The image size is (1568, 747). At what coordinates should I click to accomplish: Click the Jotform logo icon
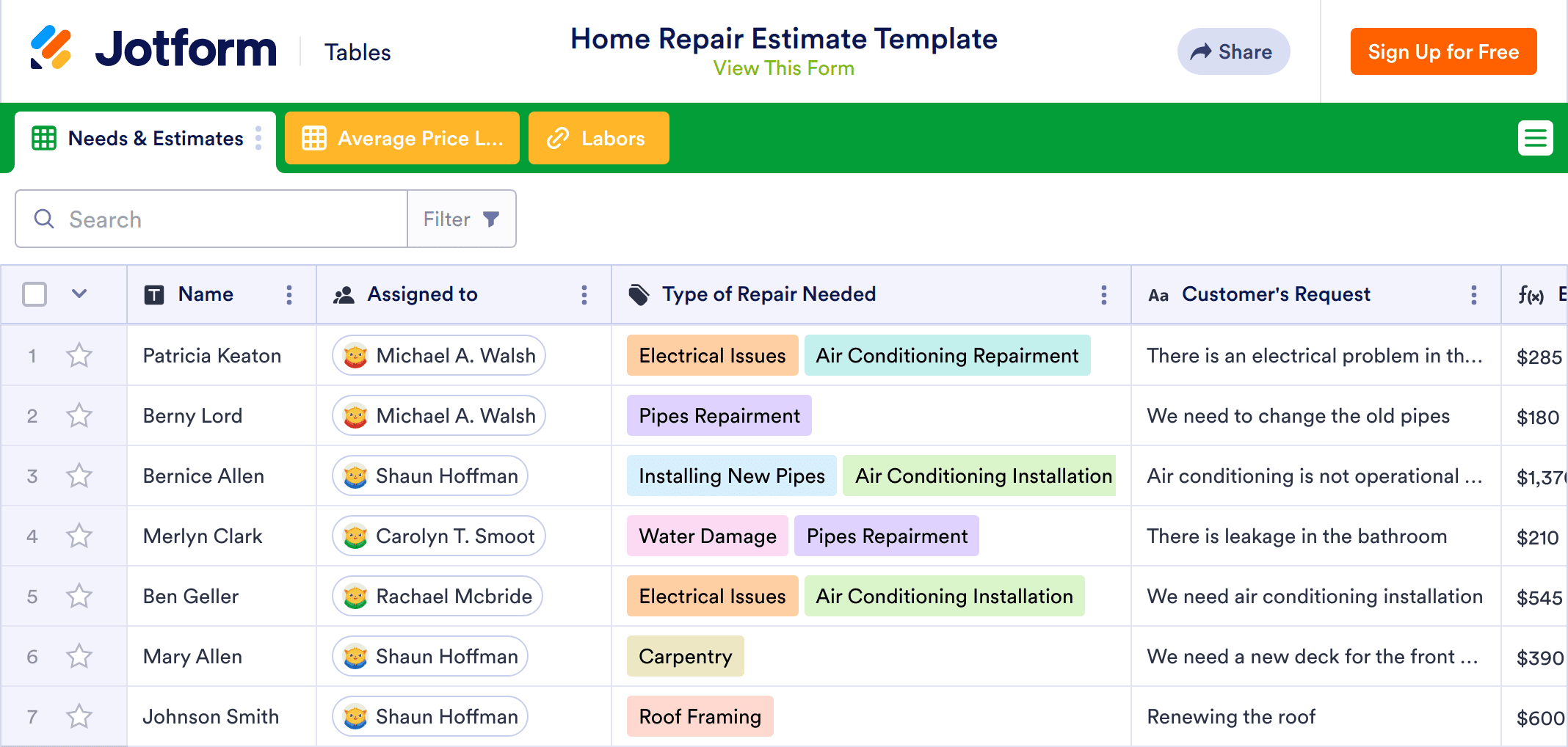[x=51, y=48]
